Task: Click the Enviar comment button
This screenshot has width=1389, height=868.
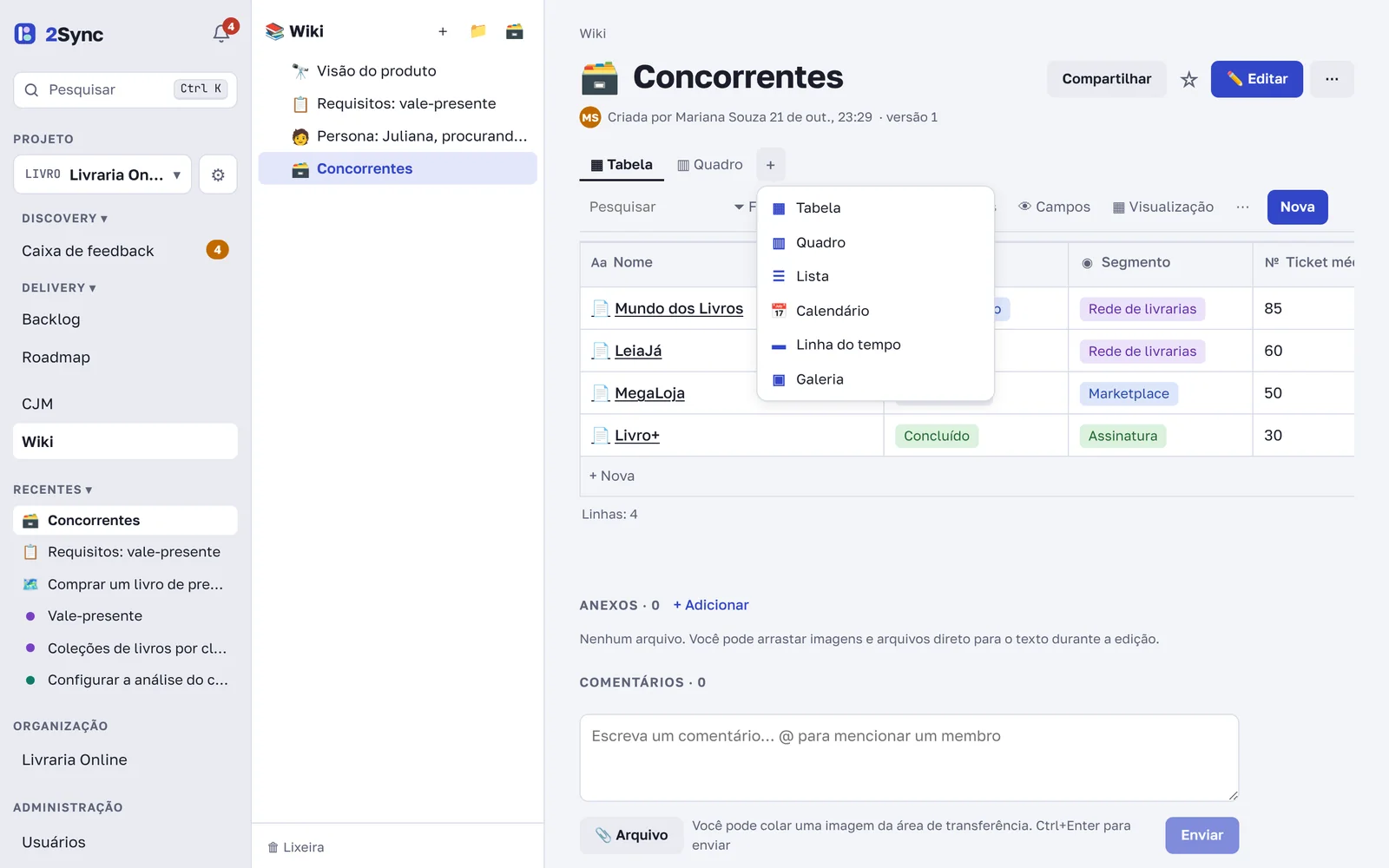Action: click(x=1201, y=835)
